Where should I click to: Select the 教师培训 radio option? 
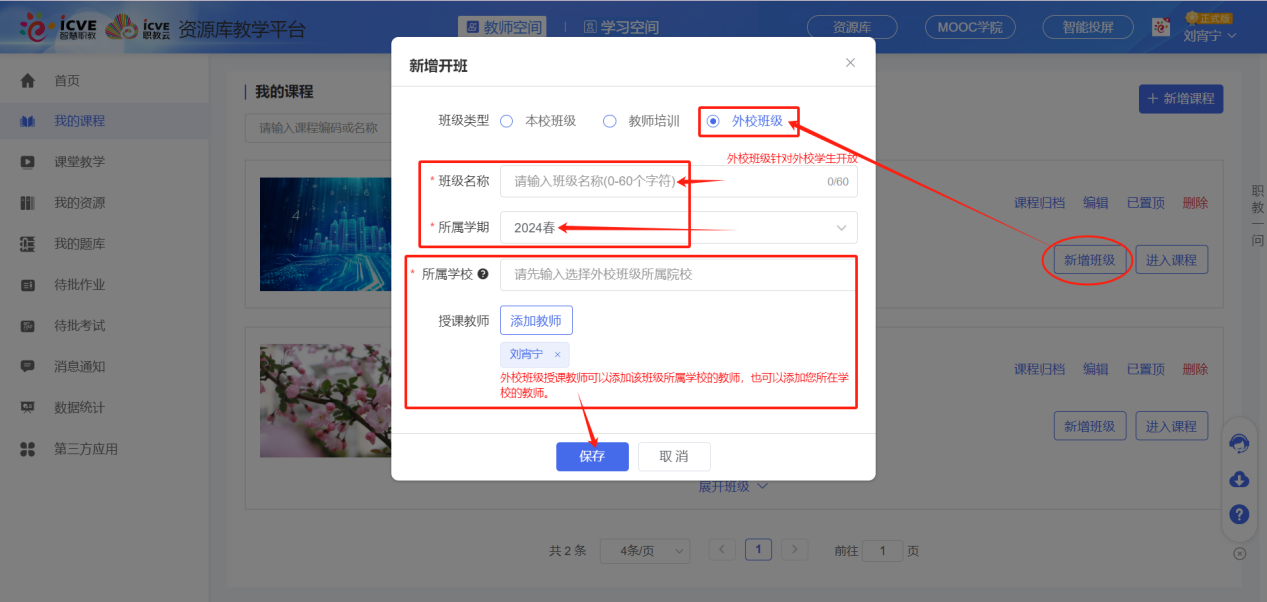pyautogui.click(x=610, y=121)
